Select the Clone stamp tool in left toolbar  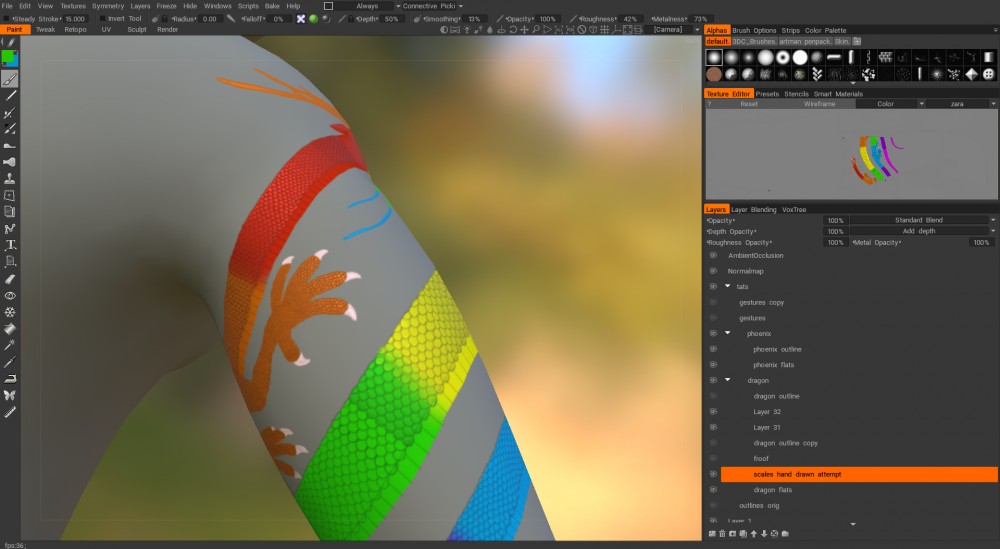click(x=10, y=179)
